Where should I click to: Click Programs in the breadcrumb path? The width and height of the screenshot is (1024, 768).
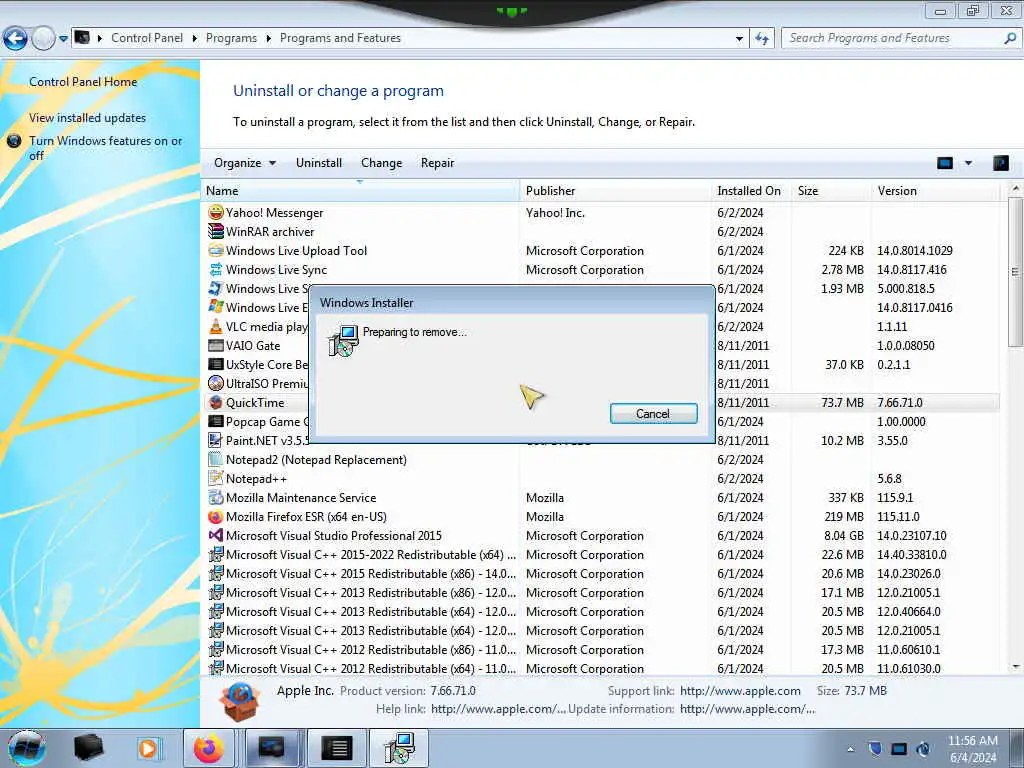(x=231, y=38)
